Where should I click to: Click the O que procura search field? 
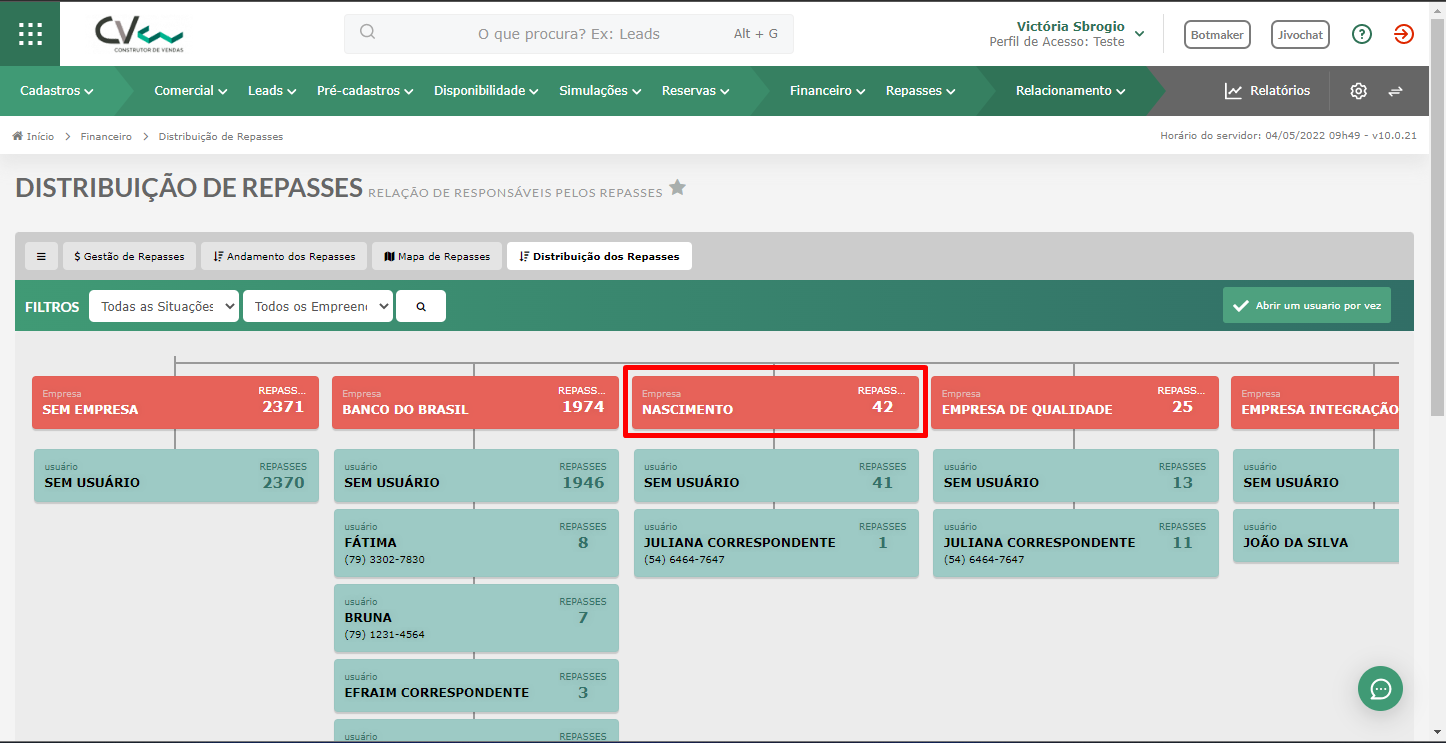point(569,33)
